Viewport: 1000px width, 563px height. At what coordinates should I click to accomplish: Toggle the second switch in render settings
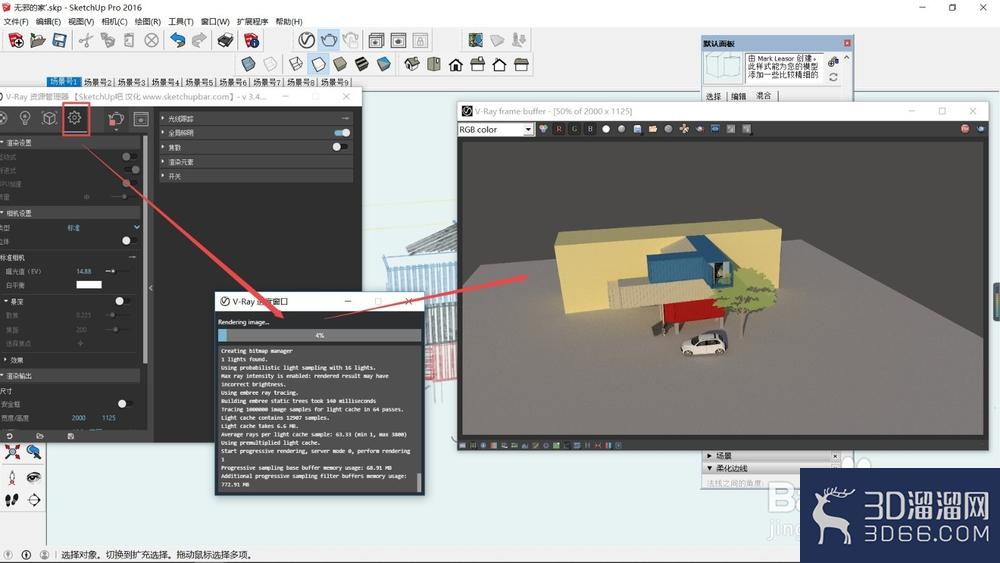[132, 170]
